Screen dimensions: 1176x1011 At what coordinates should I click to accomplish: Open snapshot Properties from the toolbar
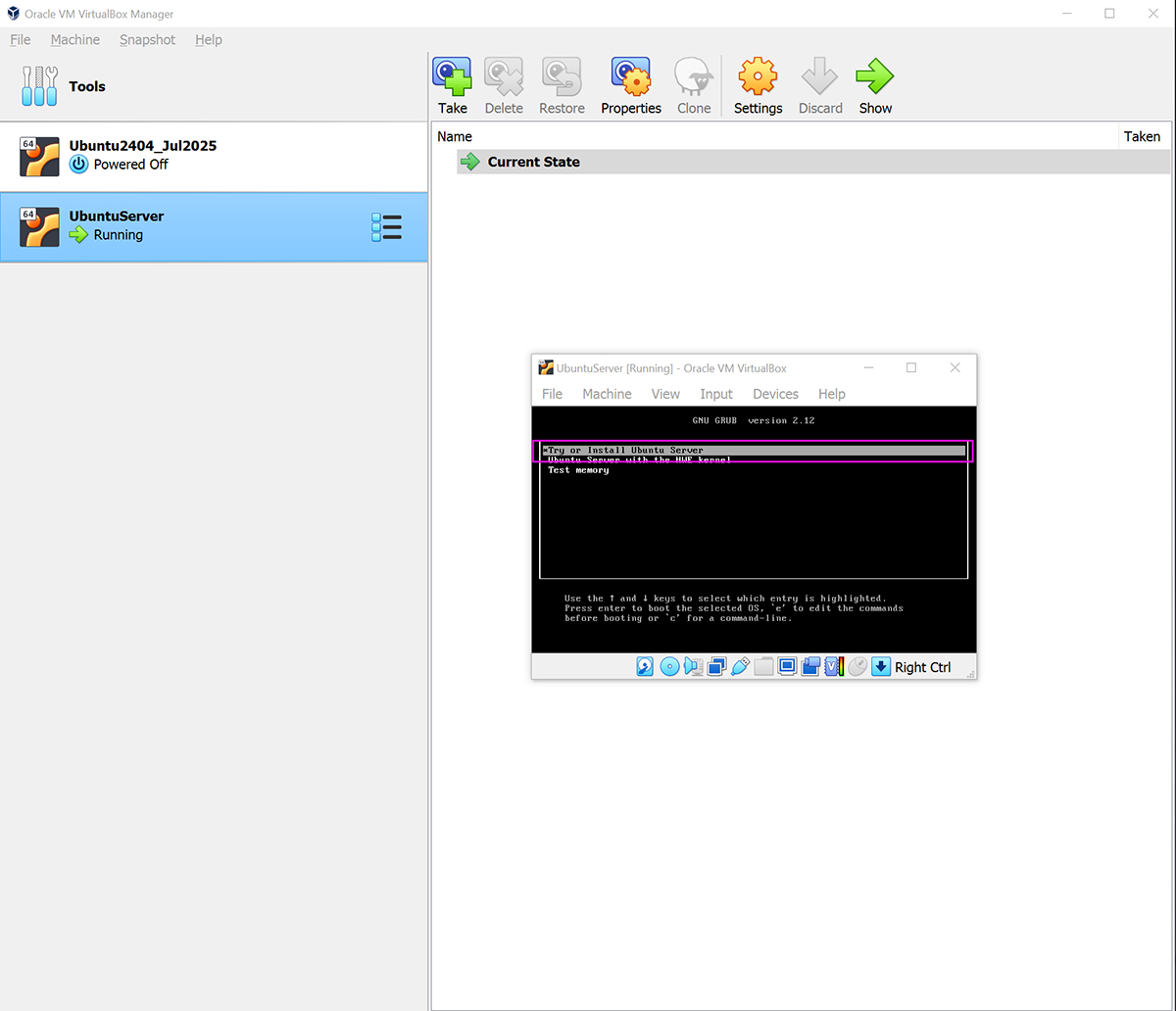(x=631, y=75)
